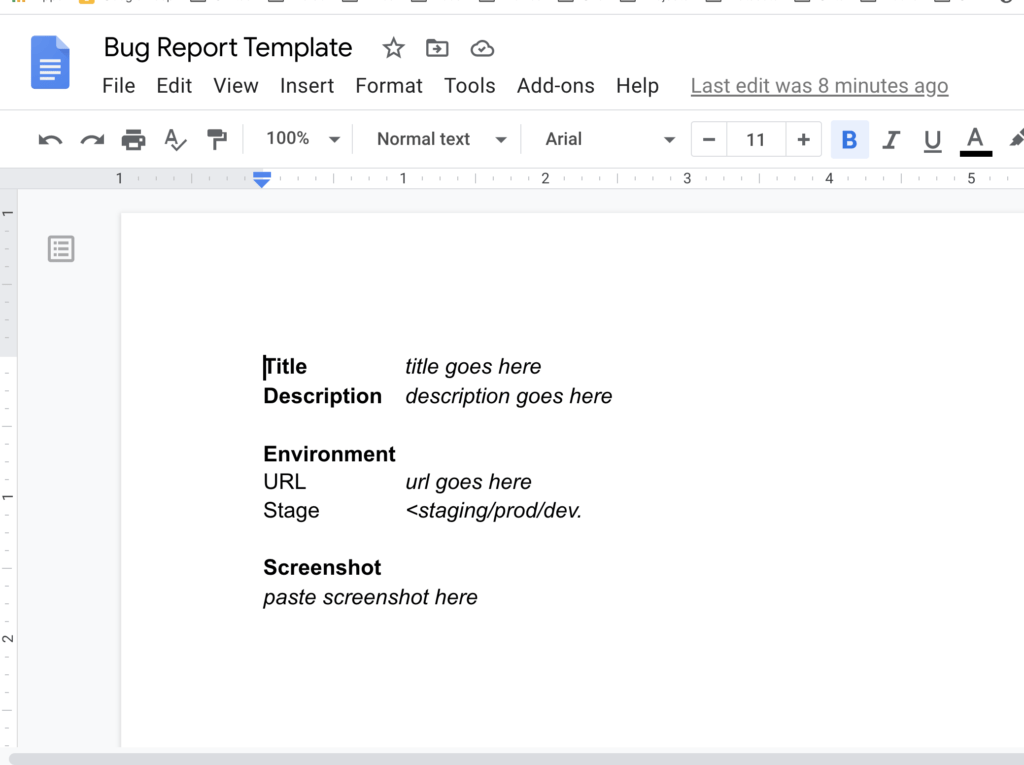Click the Last edit history link
Viewport: 1024px width, 765px height.
tap(819, 86)
